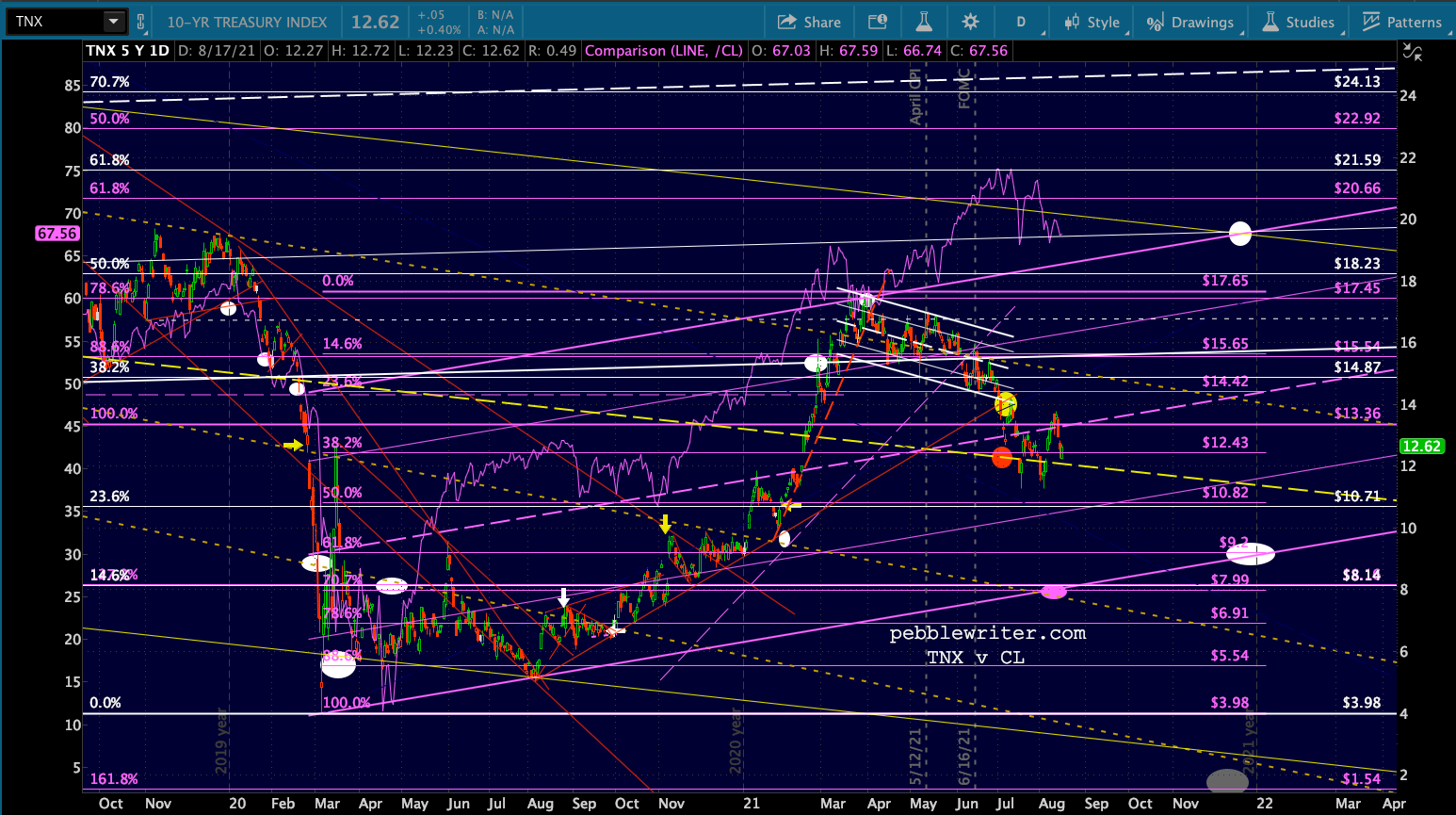Share the chart via Share button
This screenshot has width=1456, height=815.
click(809, 22)
